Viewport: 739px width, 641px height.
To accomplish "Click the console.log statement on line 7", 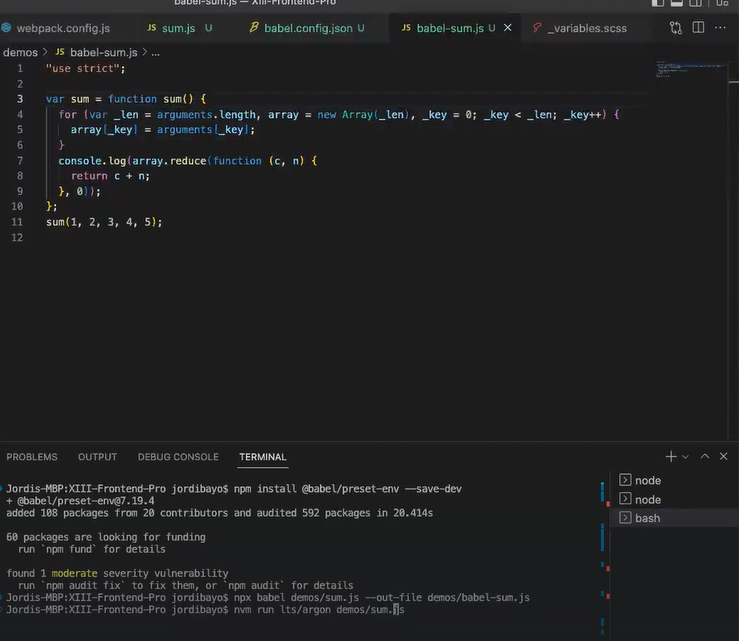I will (x=187, y=161).
